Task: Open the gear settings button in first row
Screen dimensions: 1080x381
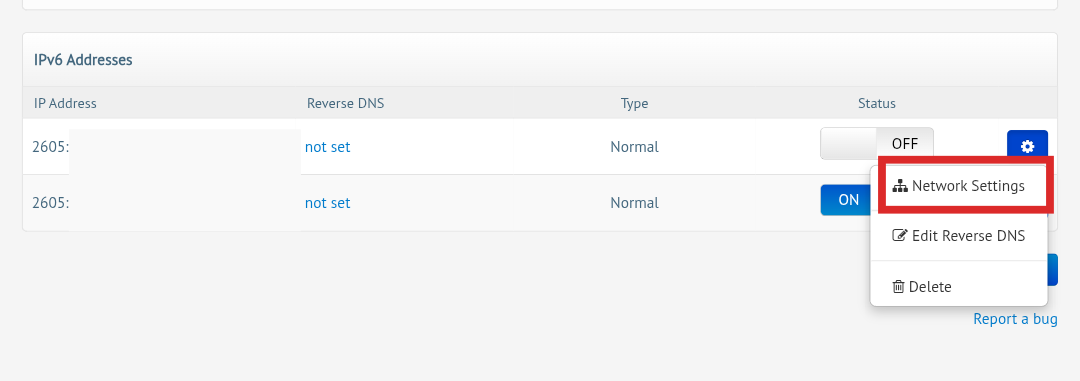Action: pyautogui.click(x=1027, y=146)
